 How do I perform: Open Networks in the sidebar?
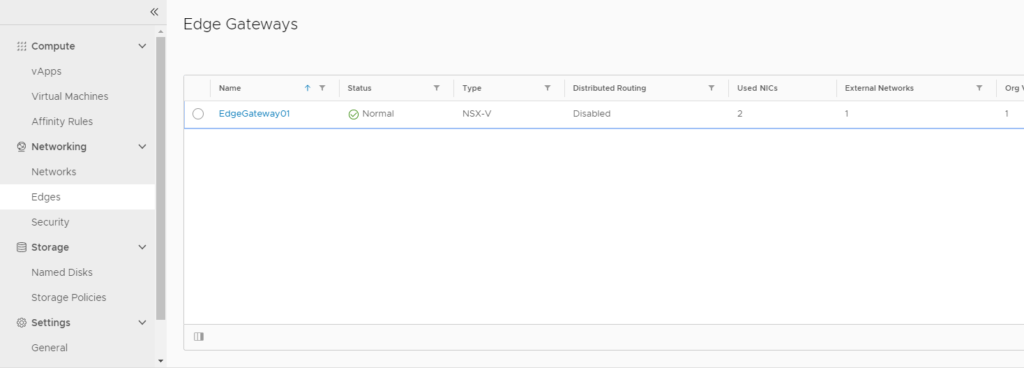click(54, 172)
